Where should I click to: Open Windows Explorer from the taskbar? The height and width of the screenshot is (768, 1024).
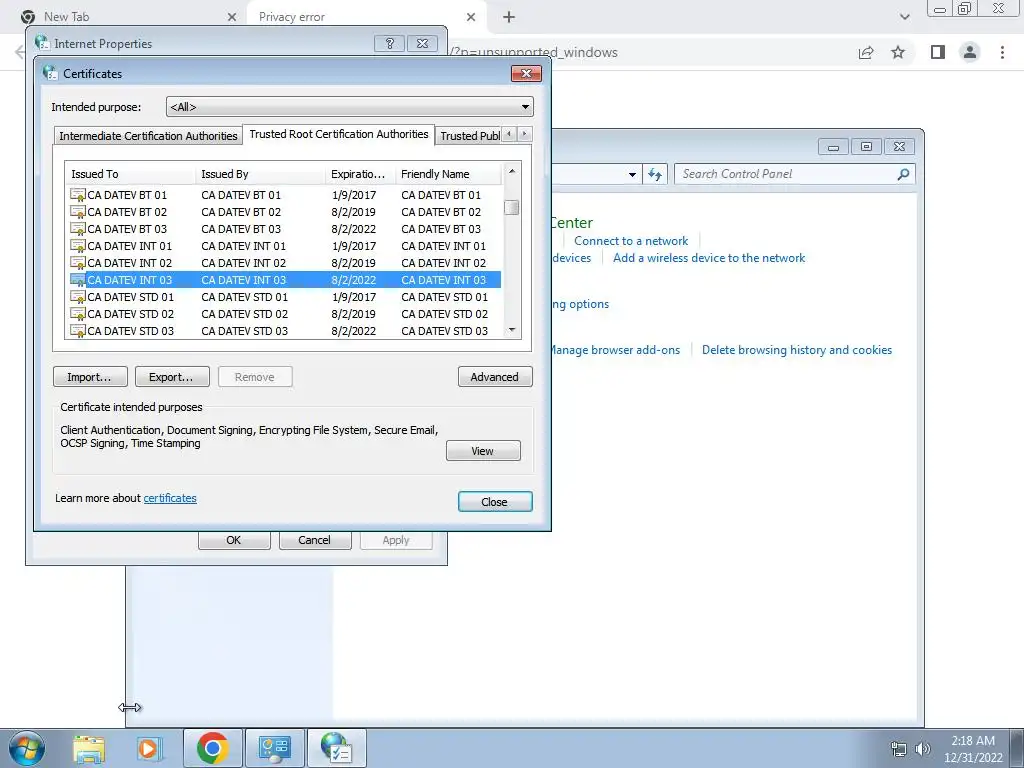click(x=89, y=748)
